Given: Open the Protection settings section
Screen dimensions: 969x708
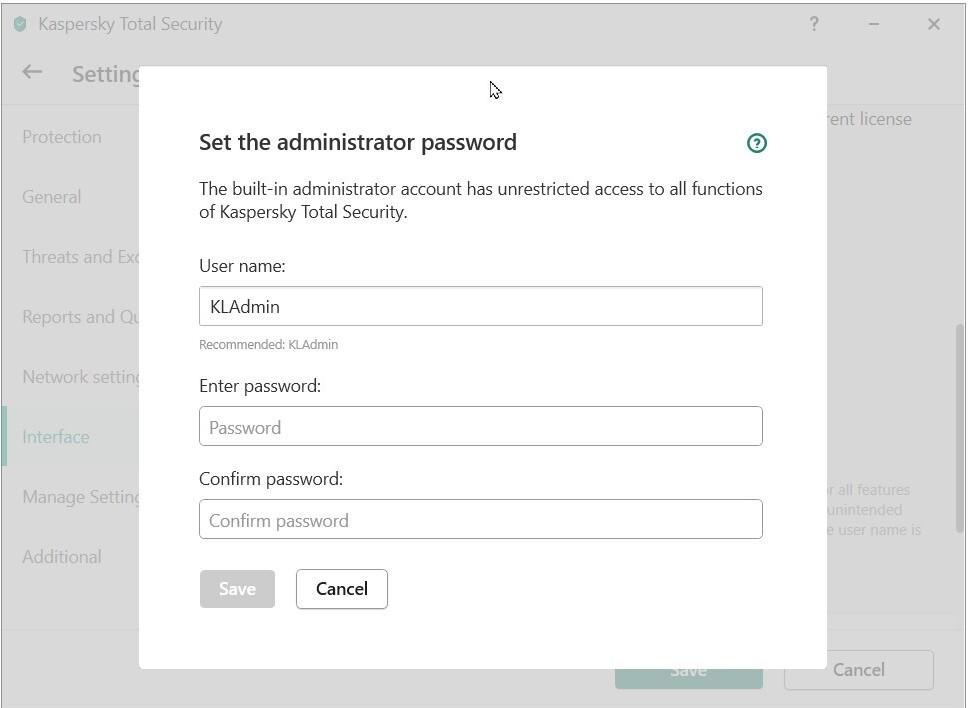Looking at the screenshot, I should tap(62, 137).
